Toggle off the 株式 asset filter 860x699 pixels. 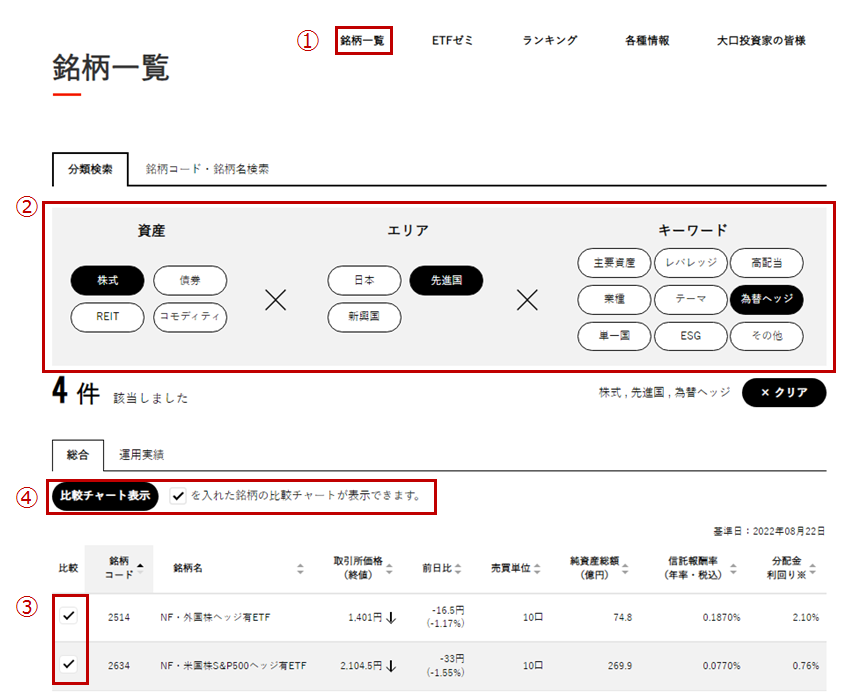pos(107,280)
